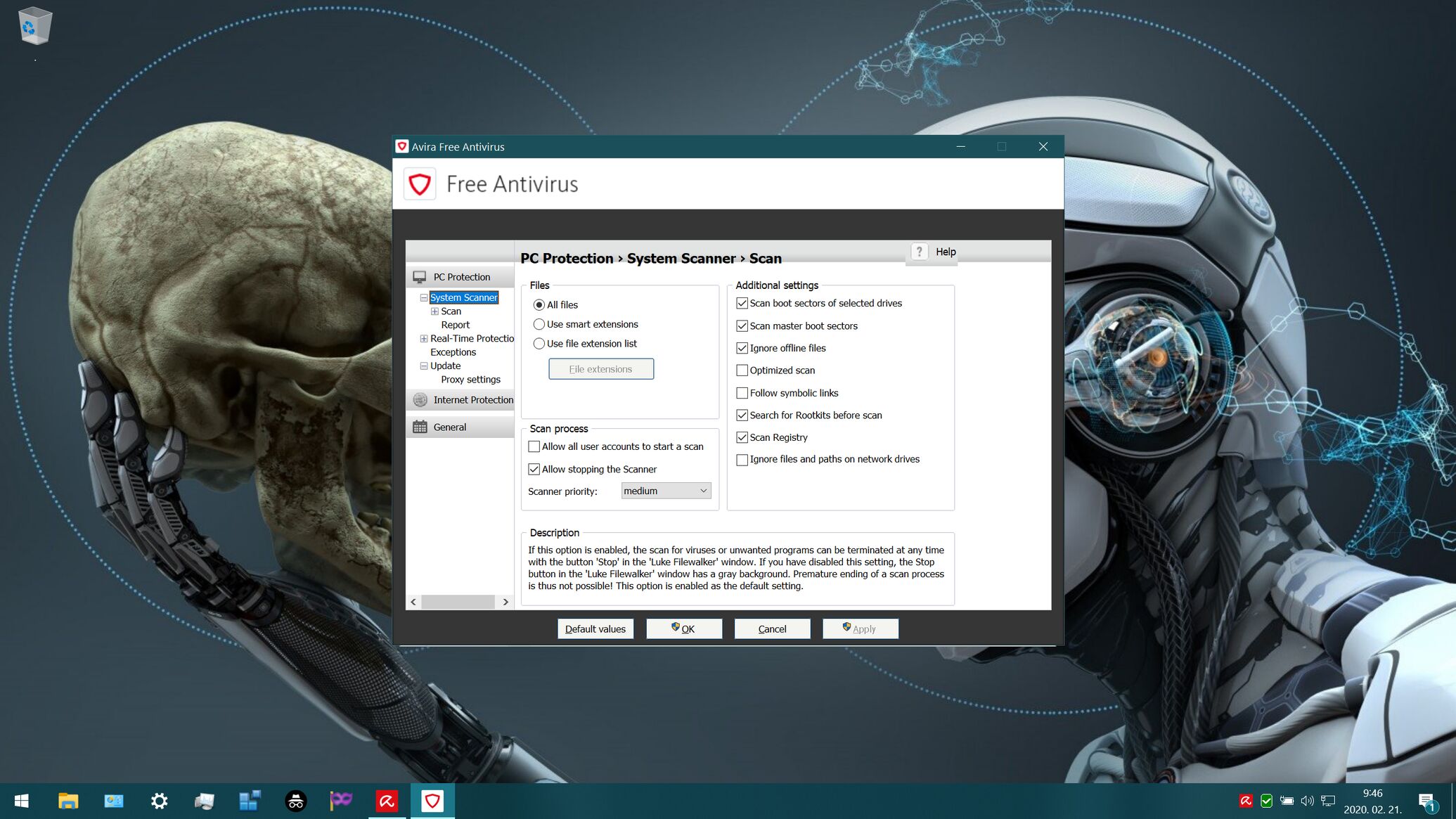Image resolution: width=1456 pixels, height=819 pixels.
Task: Click the Default values button
Action: pos(595,629)
